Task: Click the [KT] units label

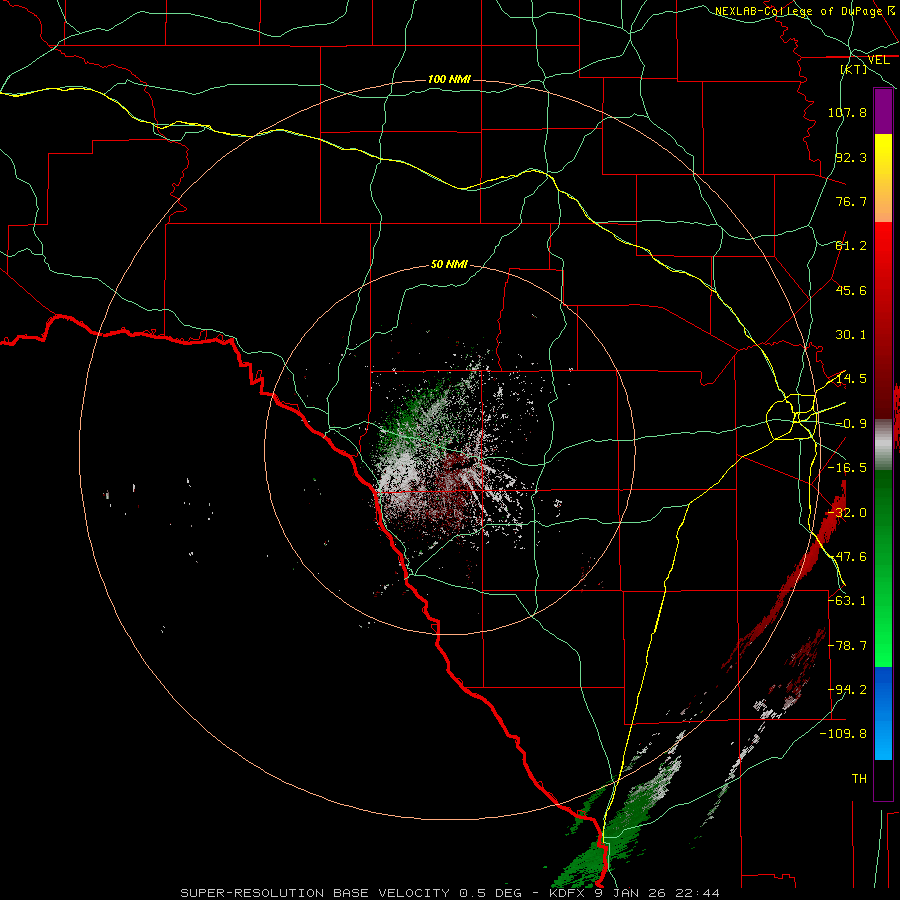Action: point(854,69)
